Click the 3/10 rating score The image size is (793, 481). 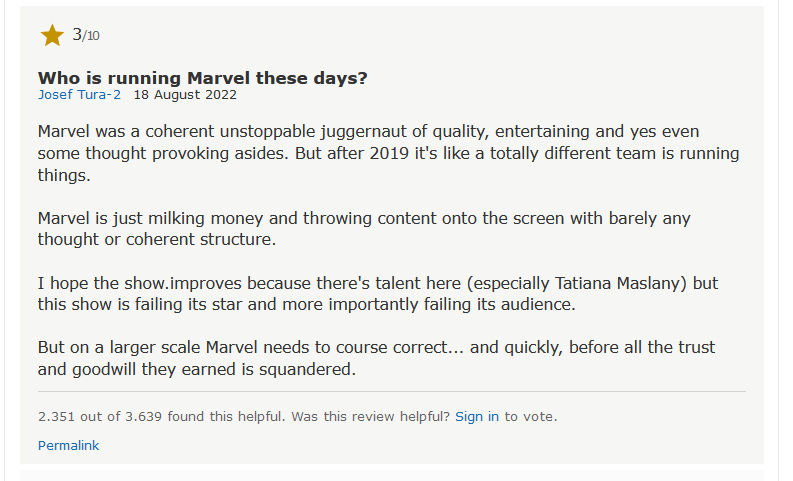click(85, 36)
